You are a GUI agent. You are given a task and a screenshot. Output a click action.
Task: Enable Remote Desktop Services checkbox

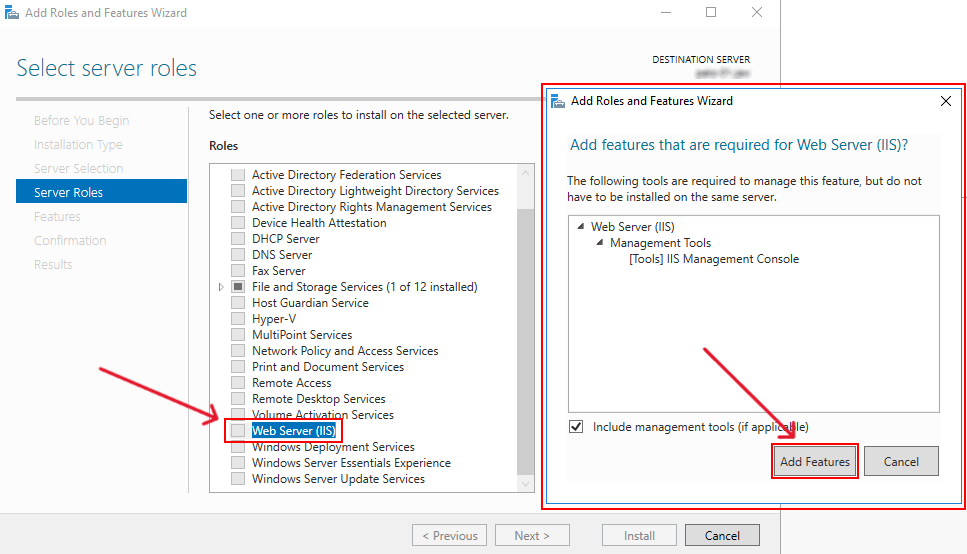coord(238,399)
